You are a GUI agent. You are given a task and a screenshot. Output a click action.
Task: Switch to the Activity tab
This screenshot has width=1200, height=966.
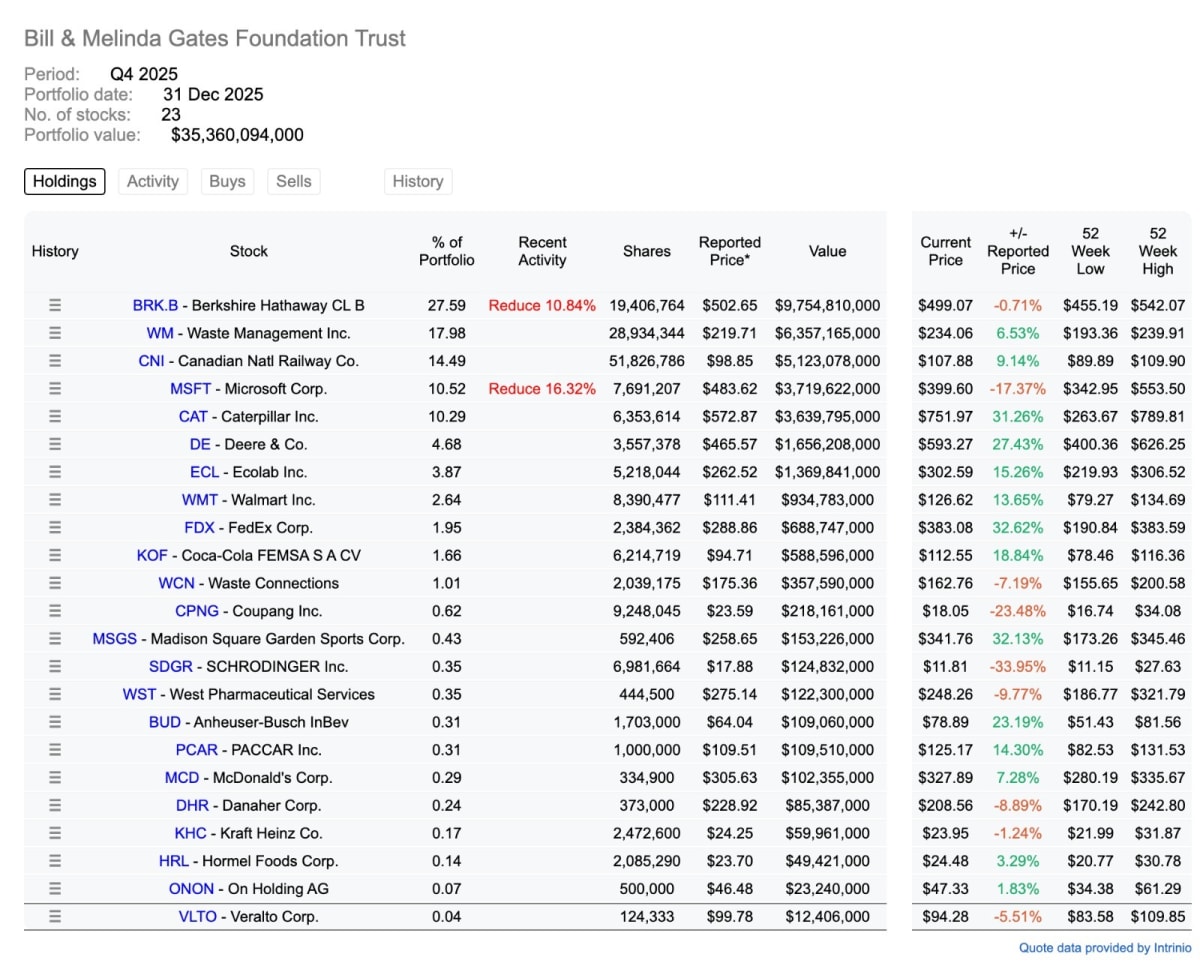[153, 181]
